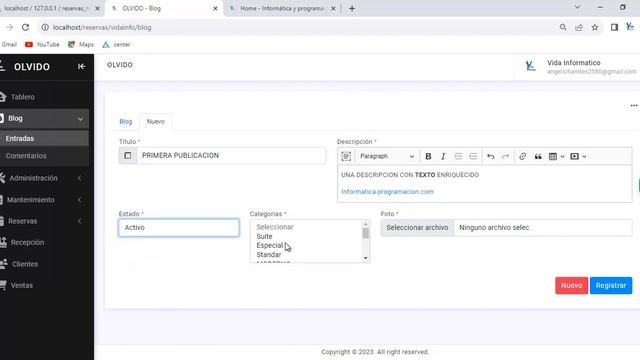Undo the last editor change

coord(491,156)
